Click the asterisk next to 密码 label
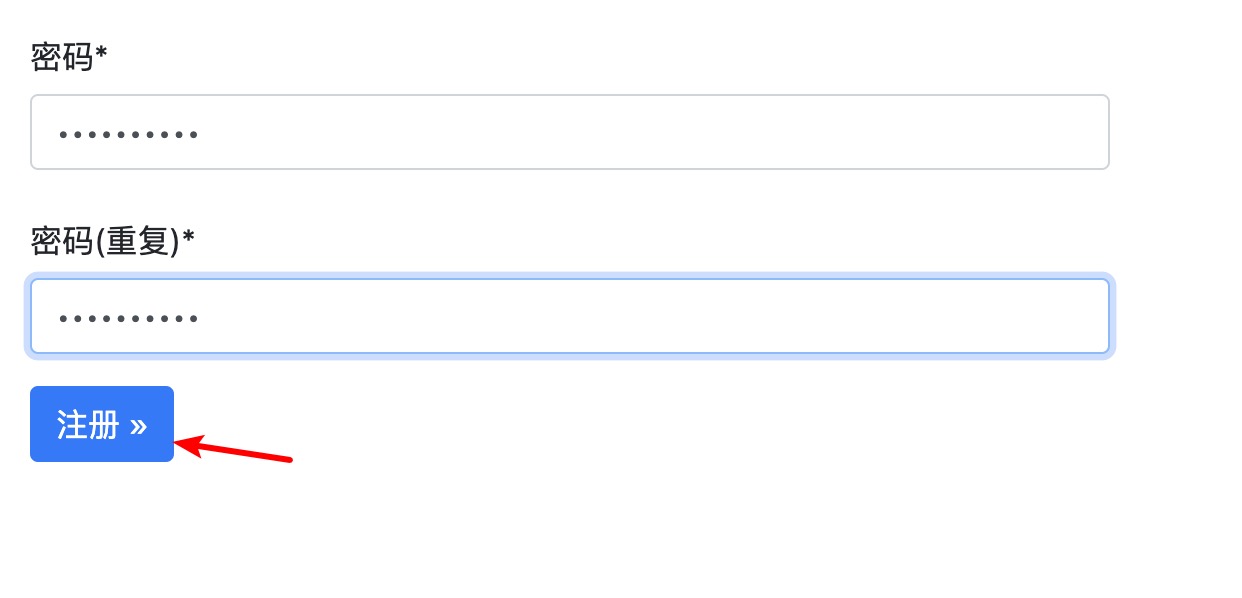Viewport: 1242px width, 598px height. 101,53
